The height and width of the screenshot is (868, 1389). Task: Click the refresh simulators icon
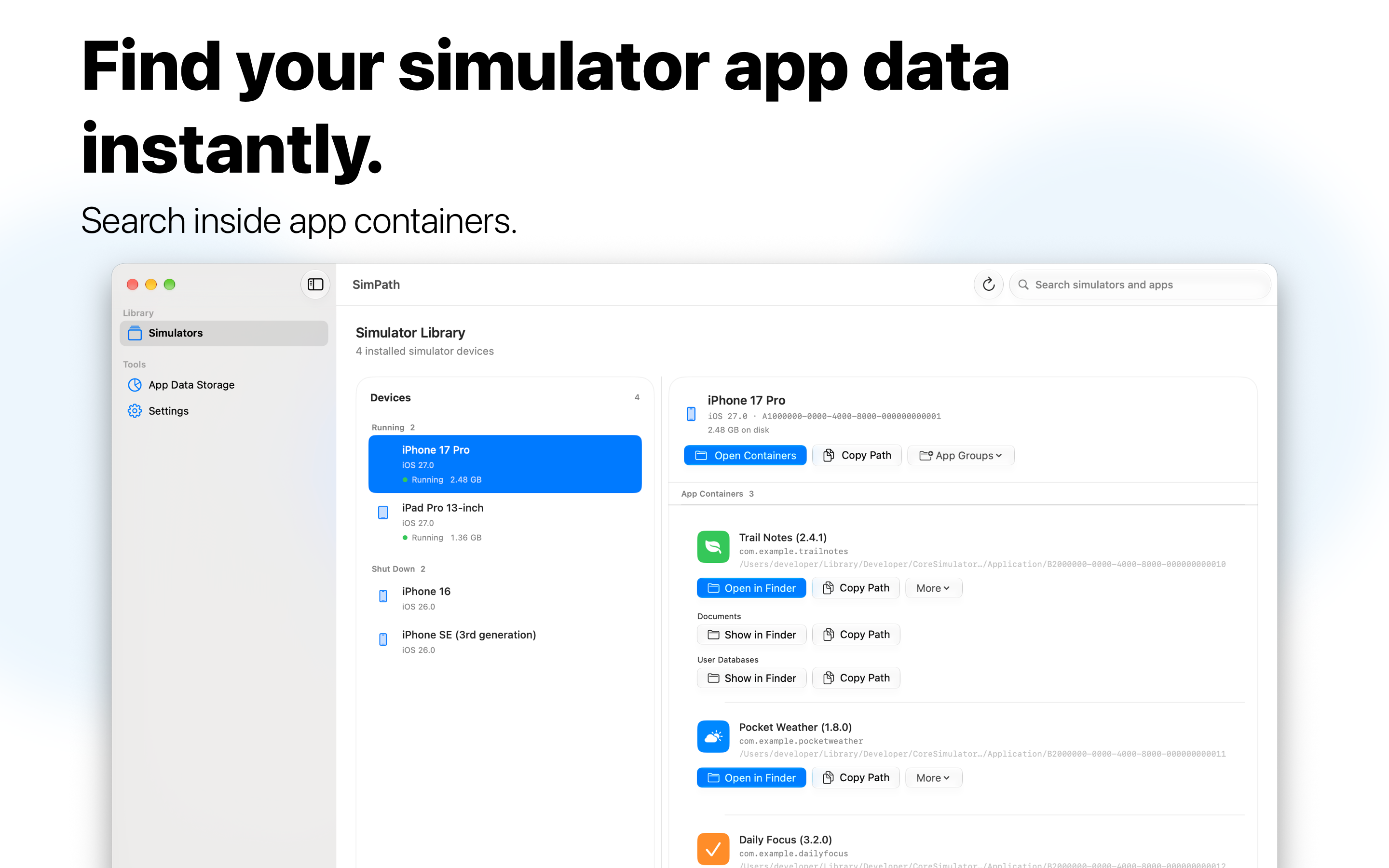click(x=988, y=284)
